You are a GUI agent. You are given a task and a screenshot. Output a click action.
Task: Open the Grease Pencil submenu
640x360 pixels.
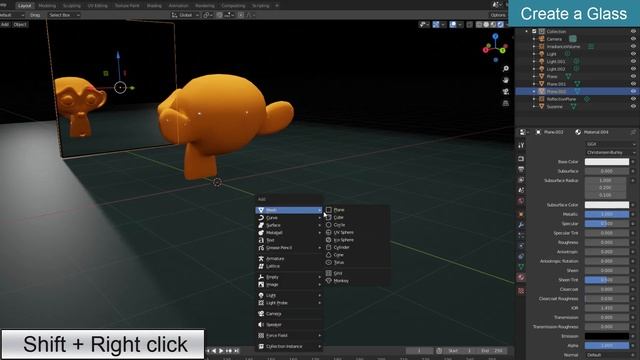point(289,248)
